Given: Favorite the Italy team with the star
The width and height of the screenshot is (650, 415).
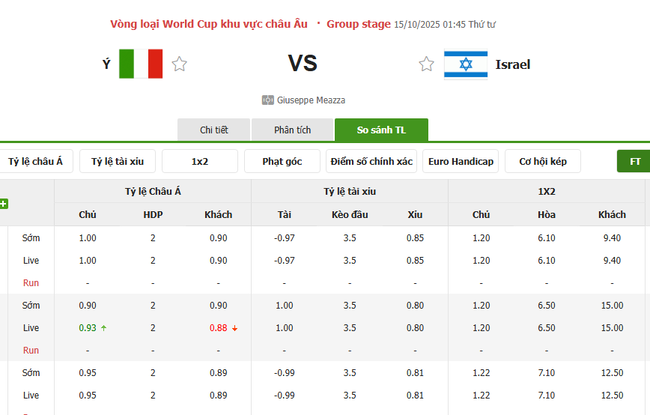Looking at the screenshot, I should tap(180, 65).
